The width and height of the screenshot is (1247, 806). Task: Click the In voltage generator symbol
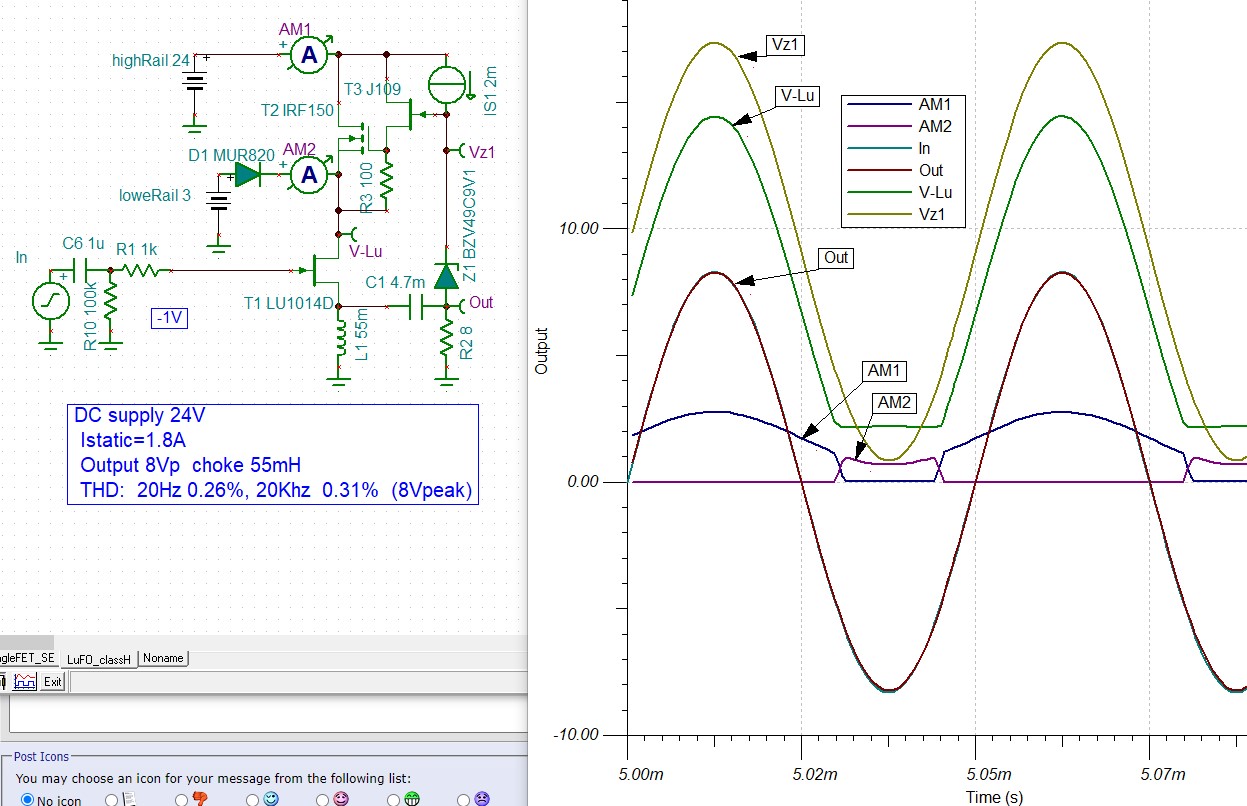(50, 301)
